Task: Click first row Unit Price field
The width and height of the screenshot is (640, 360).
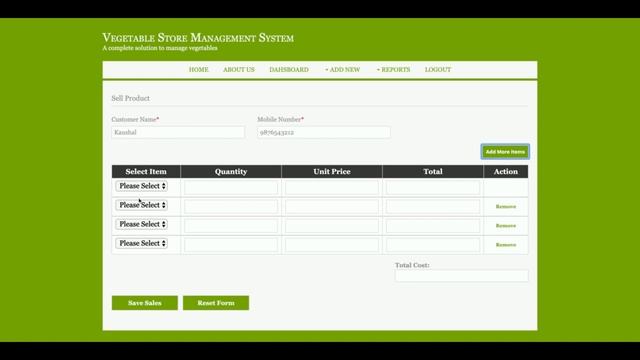Action: [x=332, y=187]
